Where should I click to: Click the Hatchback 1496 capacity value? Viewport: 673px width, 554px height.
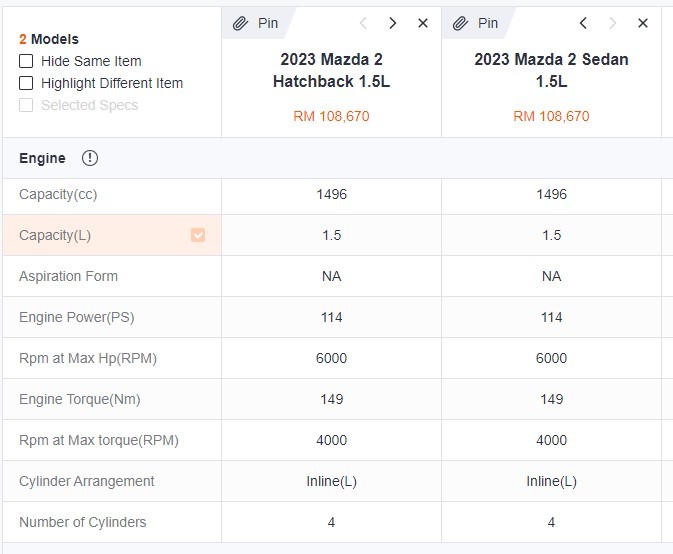tap(331, 194)
